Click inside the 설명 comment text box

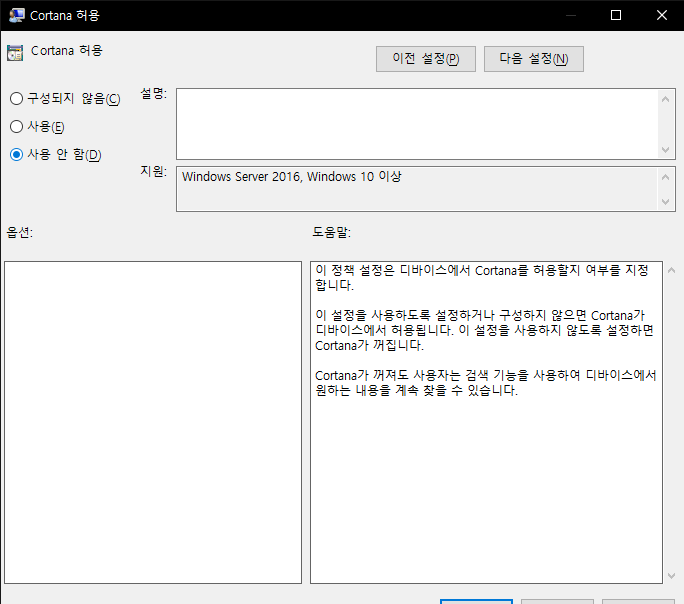coord(418,124)
